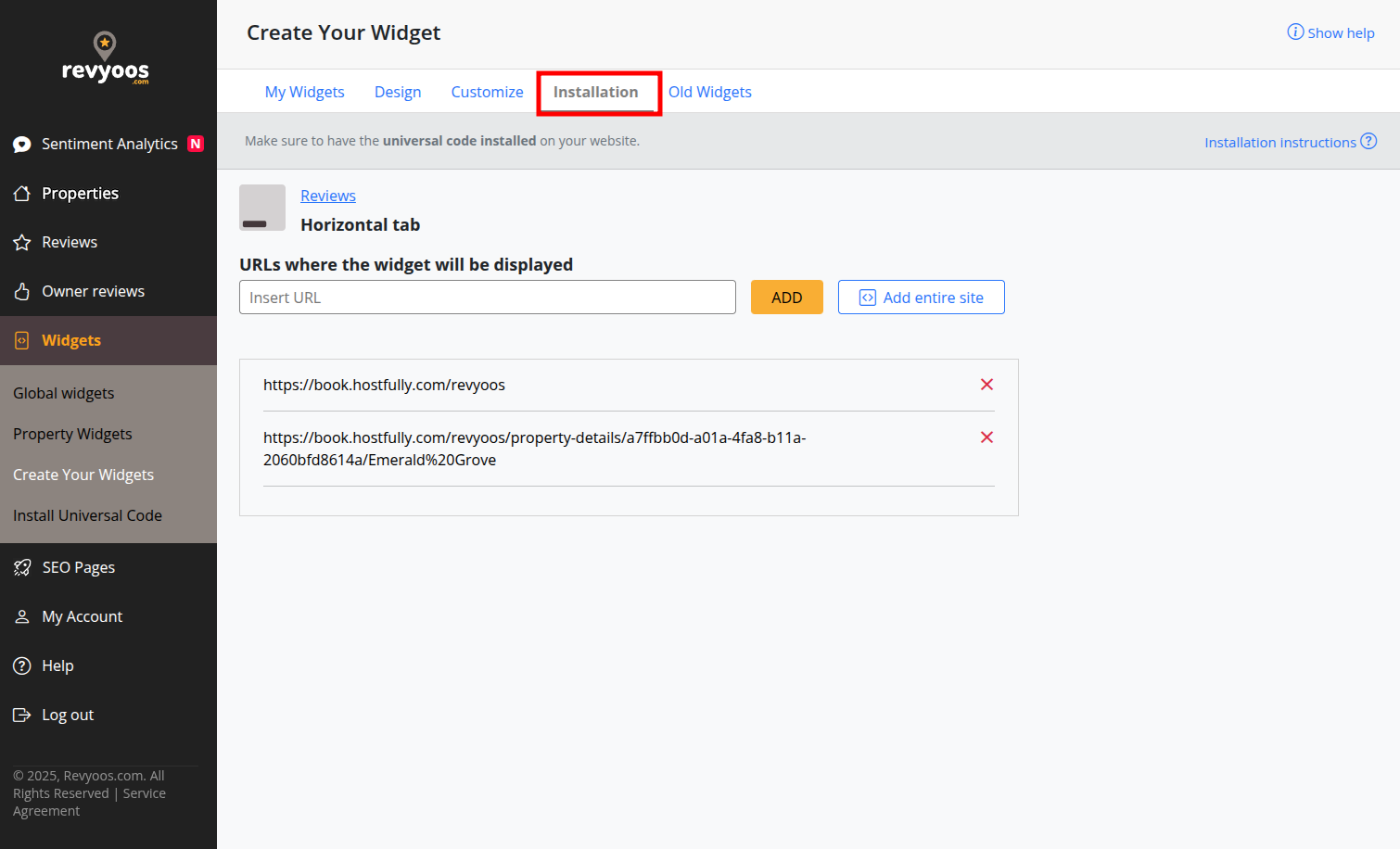The height and width of the screenshot is (849, 1400).
Task: Click the https://book.hostfully.com/revyoos URL text
Action: 384,385
